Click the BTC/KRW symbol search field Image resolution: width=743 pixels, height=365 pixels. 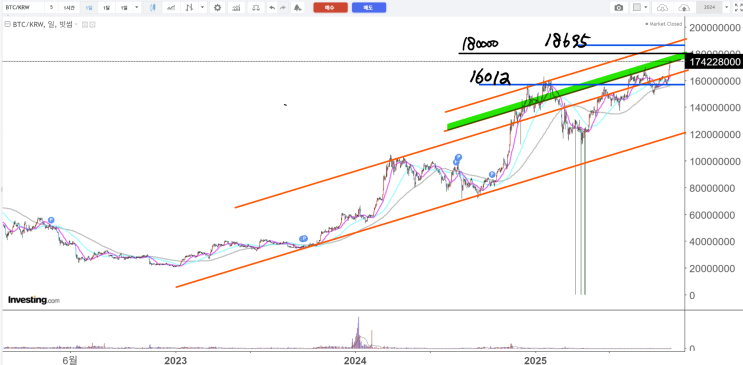(23, 8)
